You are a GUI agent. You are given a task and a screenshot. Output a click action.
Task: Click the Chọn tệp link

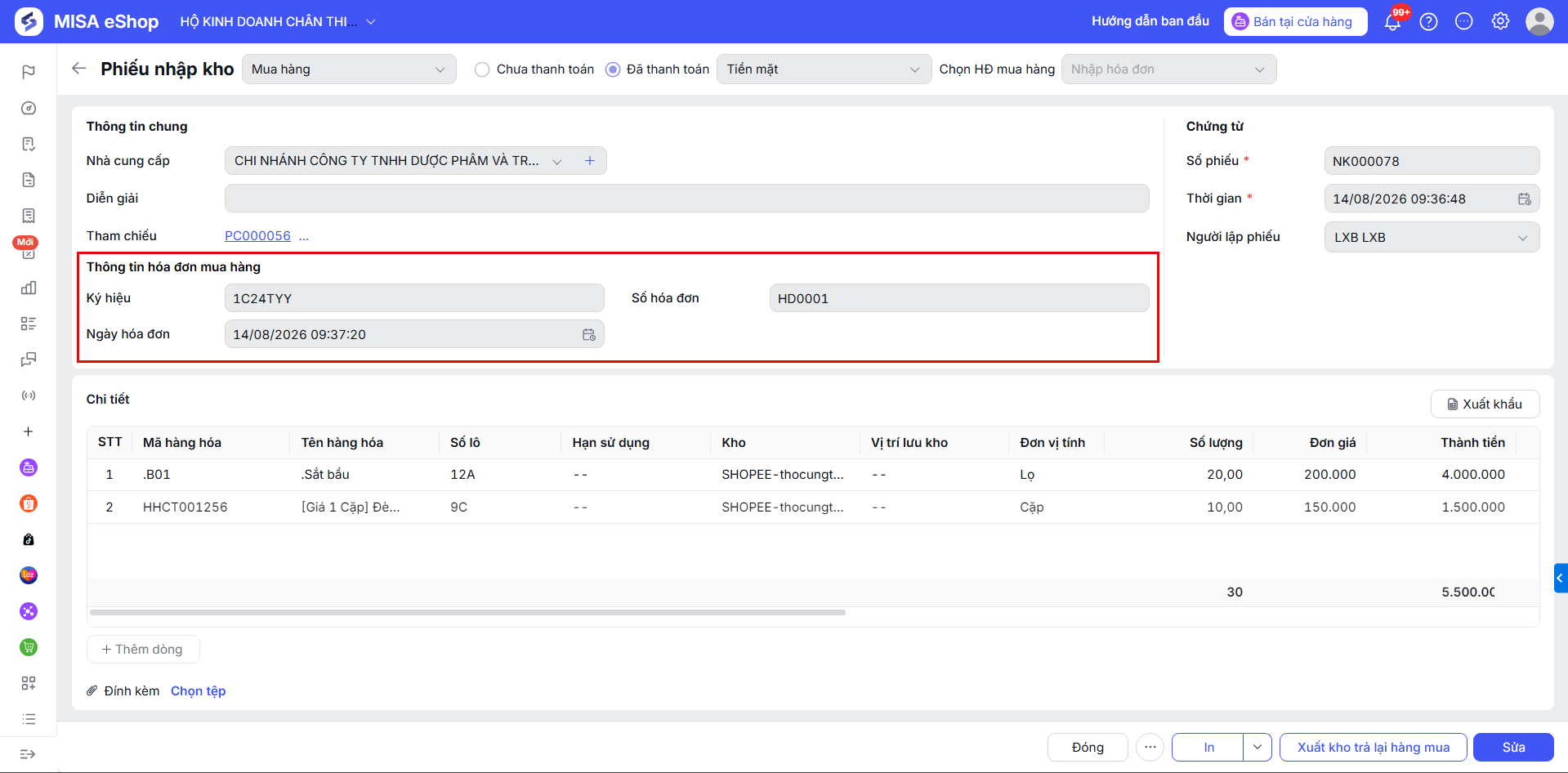pyautogui.click(x=198, y=690)
